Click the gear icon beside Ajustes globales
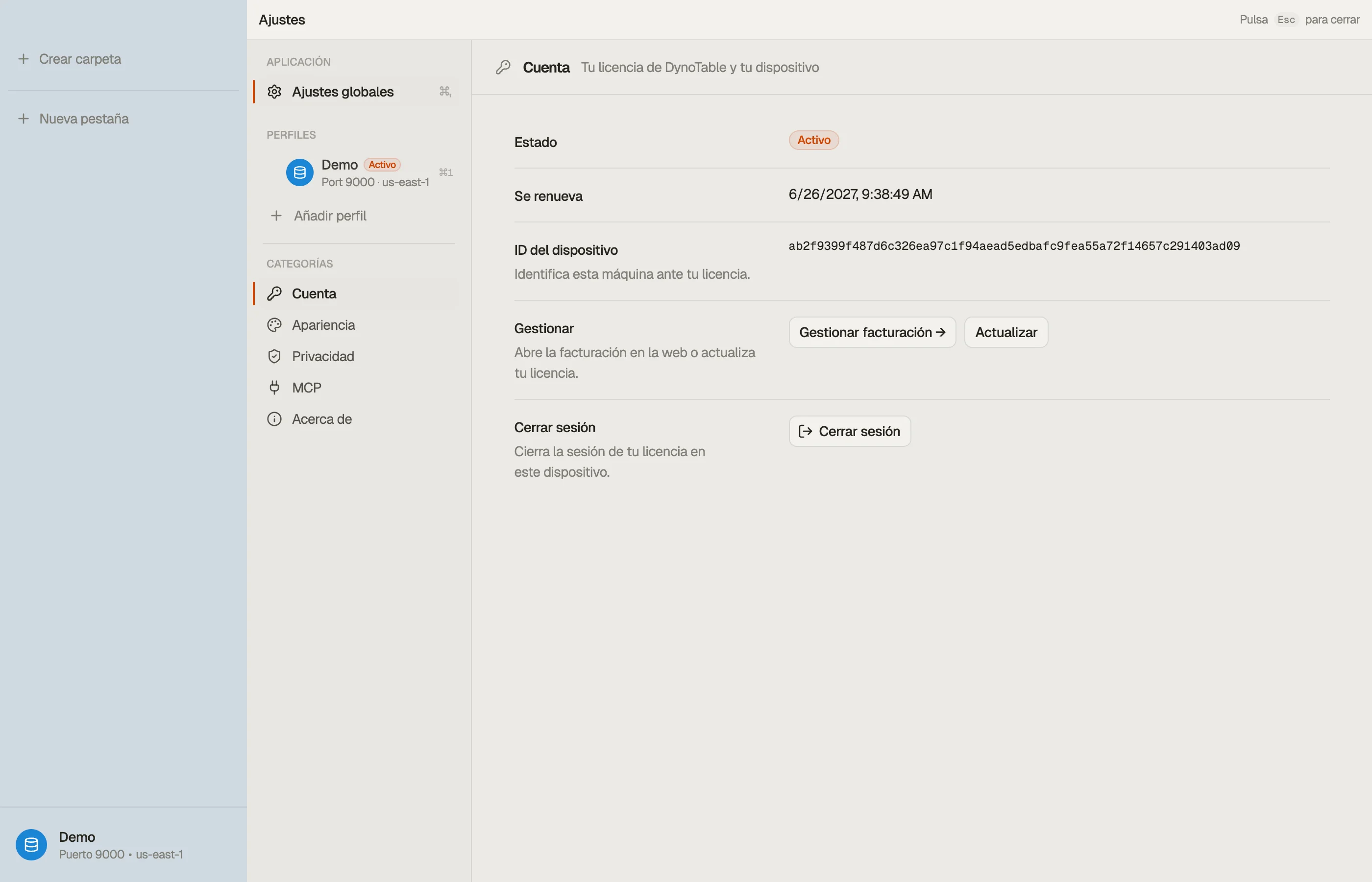 coord(274,92)
